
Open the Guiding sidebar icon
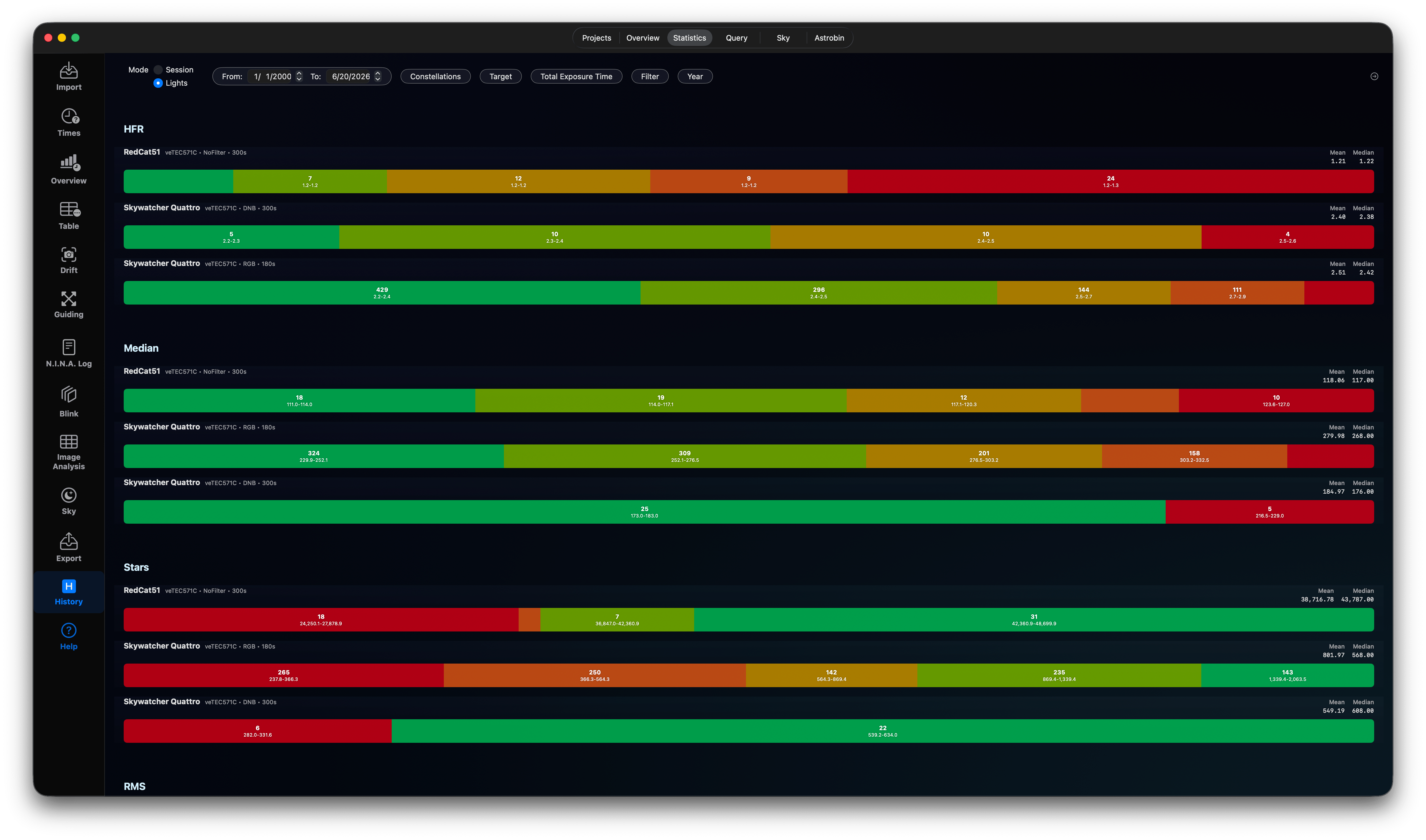pos(68,305)
